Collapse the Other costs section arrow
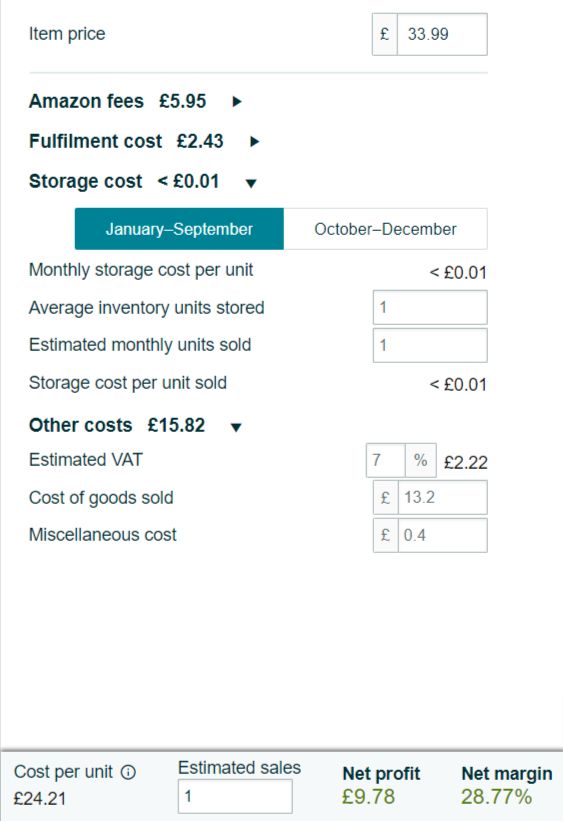 [236, 427]
